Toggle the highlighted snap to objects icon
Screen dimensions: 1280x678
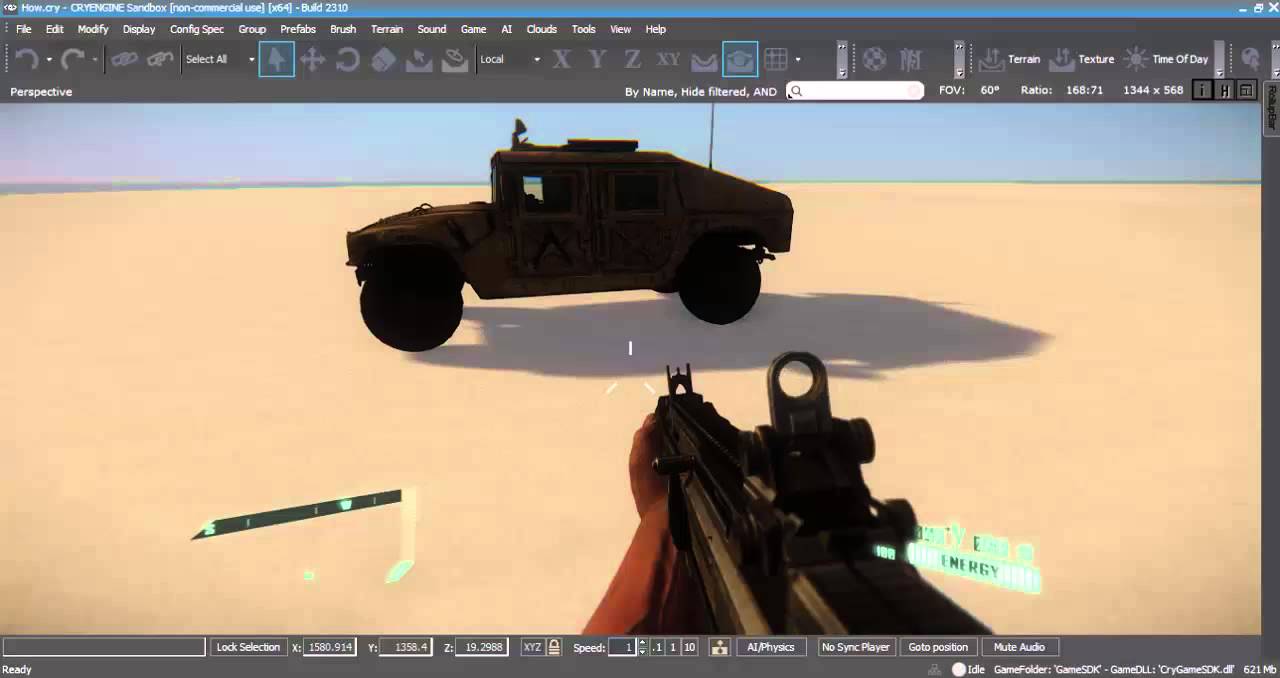(x=740, y=59)
